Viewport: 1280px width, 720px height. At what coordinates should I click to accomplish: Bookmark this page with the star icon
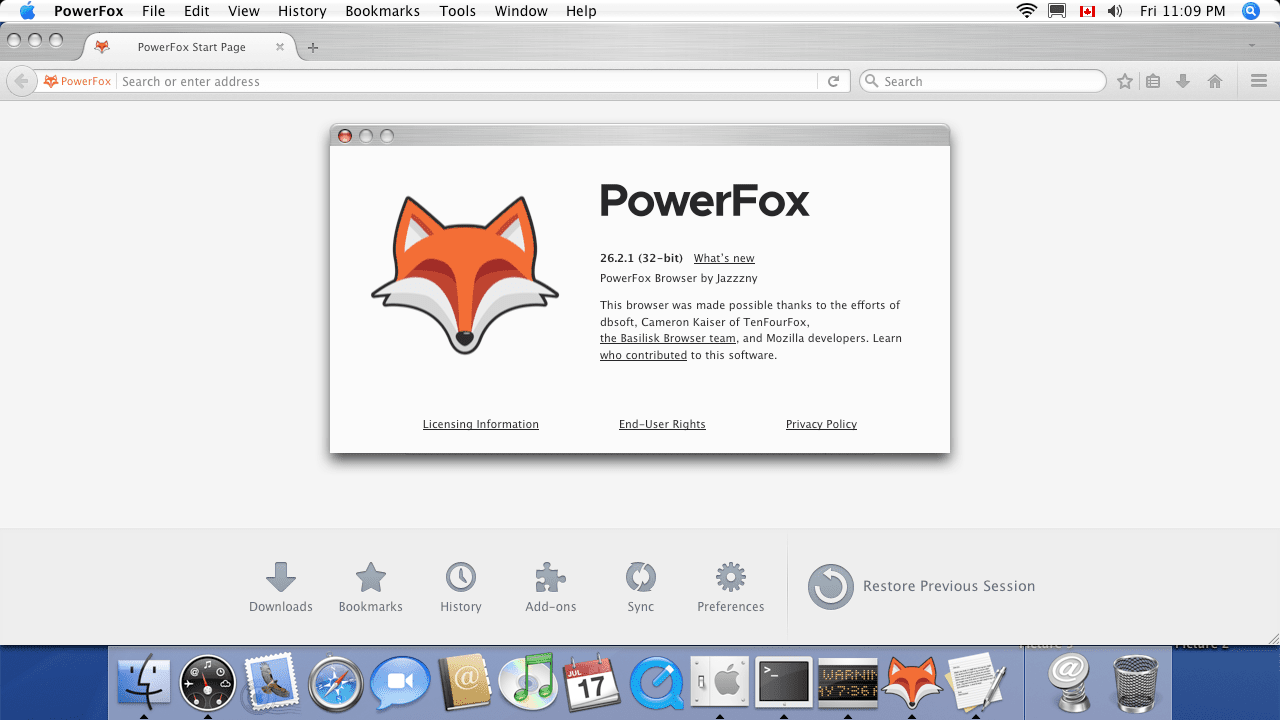[x=1125, y=81]
